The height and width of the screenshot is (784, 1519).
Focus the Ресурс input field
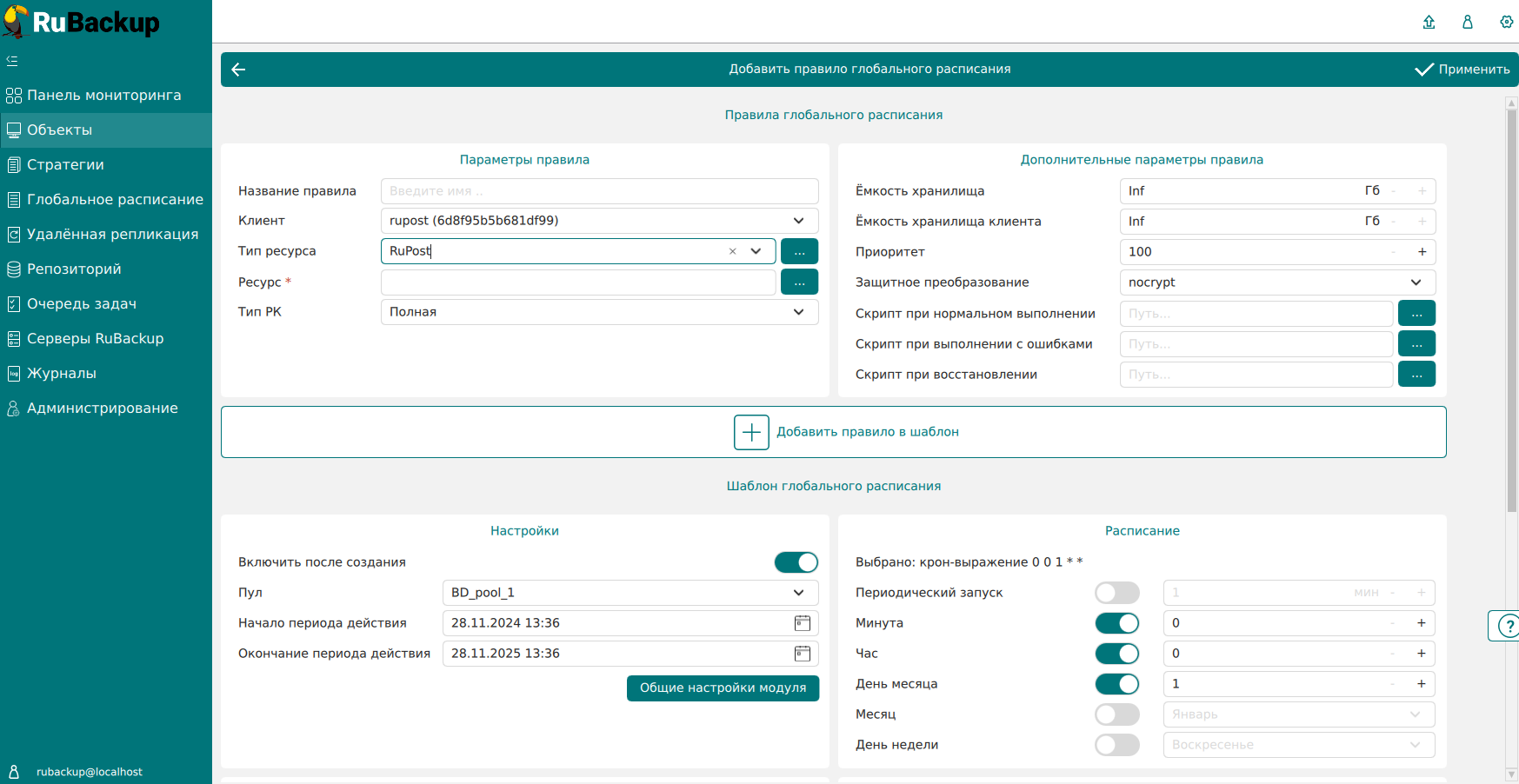pos(578,282)
